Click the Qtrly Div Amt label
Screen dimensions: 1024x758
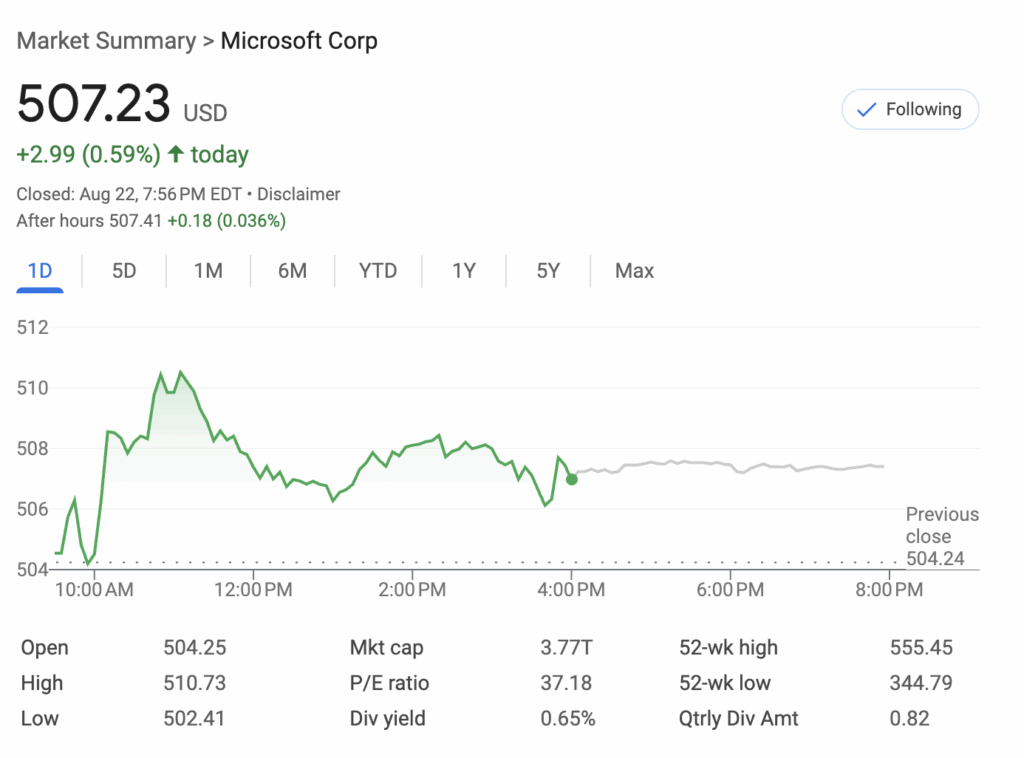(x=739, y=718)
